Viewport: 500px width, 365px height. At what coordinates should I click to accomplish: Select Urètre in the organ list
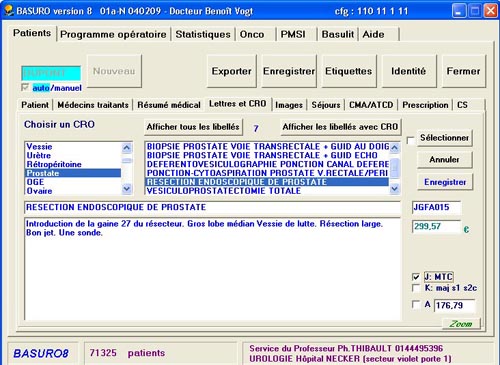coord(73,155)
